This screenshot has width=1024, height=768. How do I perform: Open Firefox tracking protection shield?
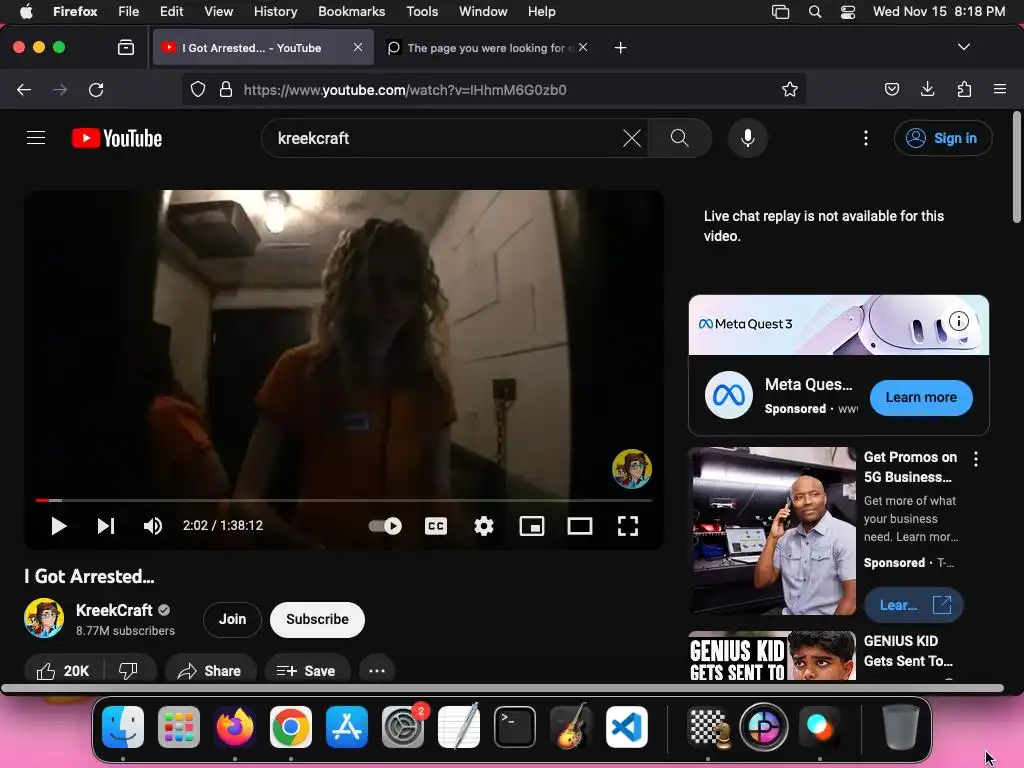pyautogui.click(x=198, y=89)
